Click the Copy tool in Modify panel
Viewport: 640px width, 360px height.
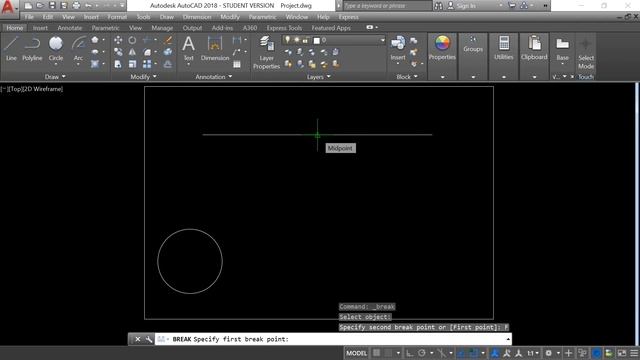point(118,52)
